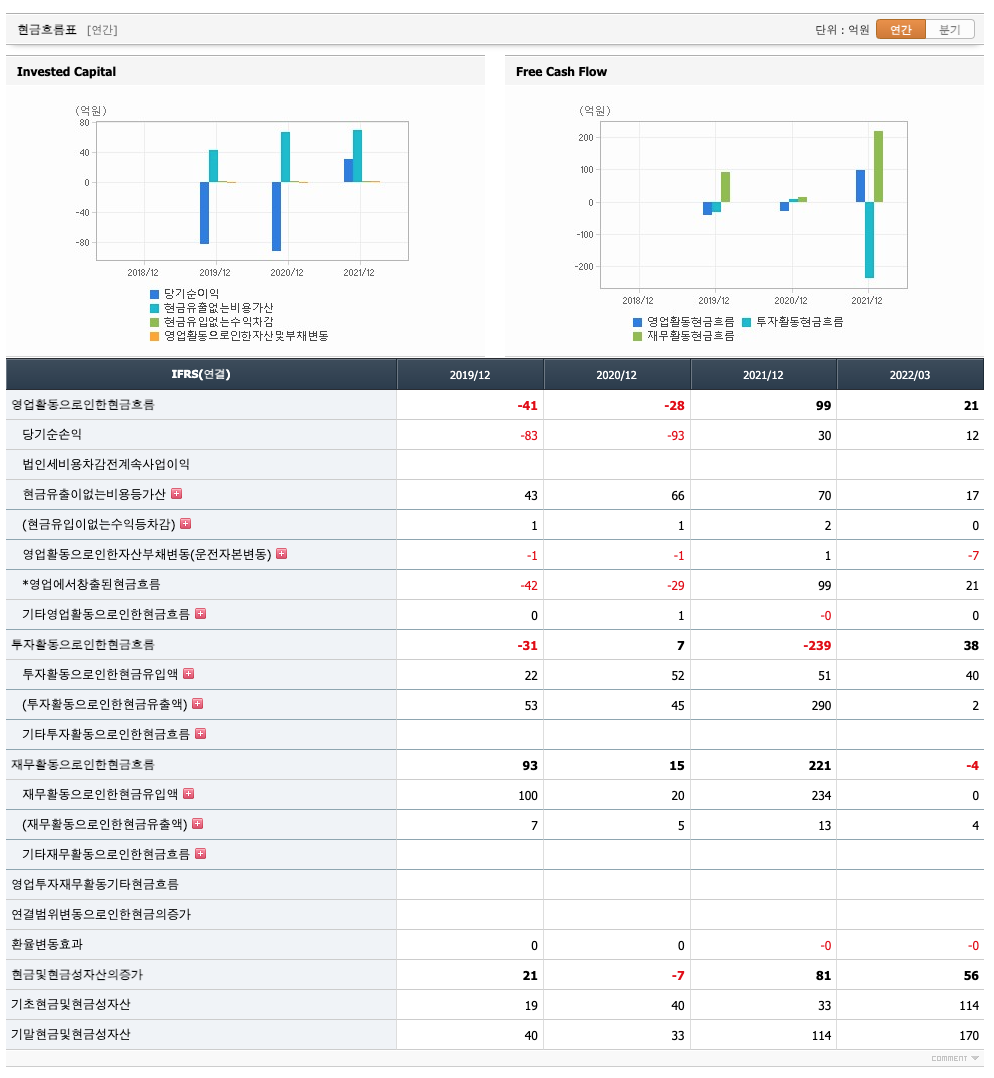Click 재무활동현금흐름 legend green swatch
This screenshot has width=994, height=1078.
[x=637, y=336]
